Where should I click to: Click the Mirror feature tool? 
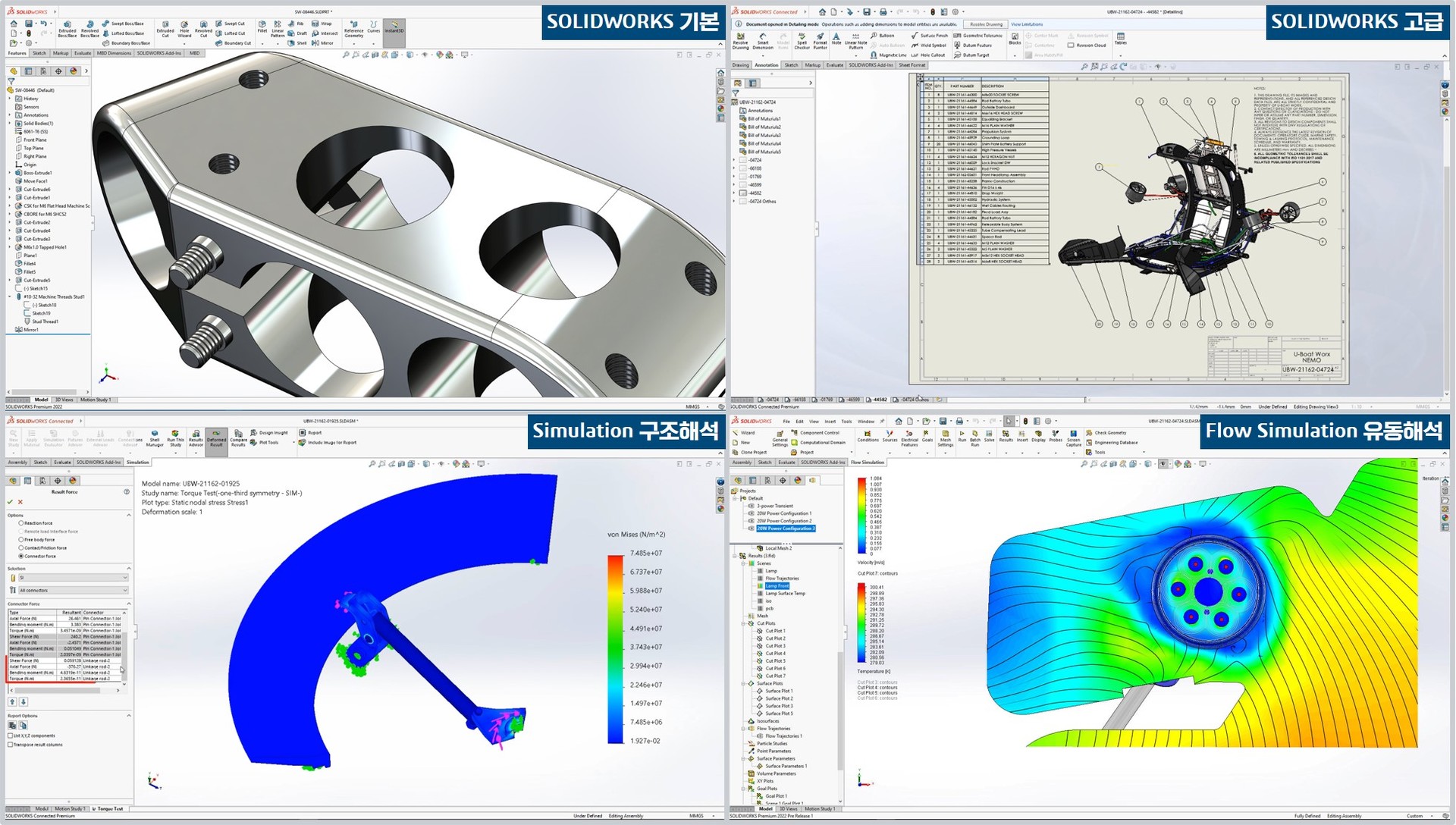click(x=323, y=43)
